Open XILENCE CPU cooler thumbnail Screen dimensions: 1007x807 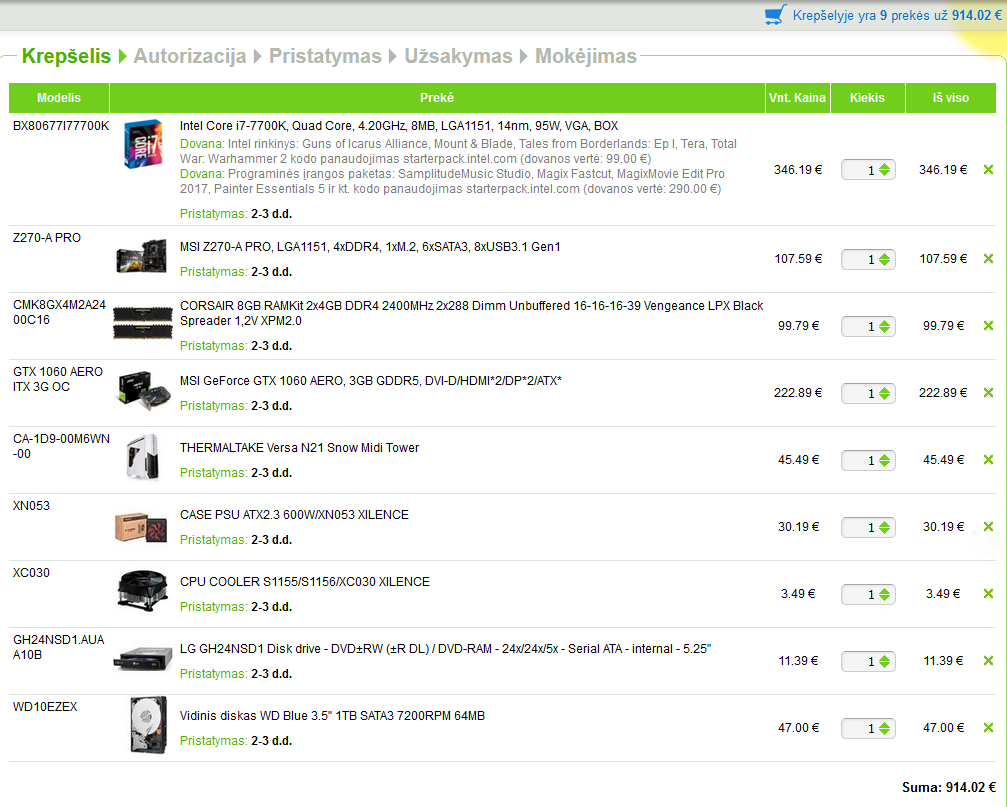click(143, 591)
